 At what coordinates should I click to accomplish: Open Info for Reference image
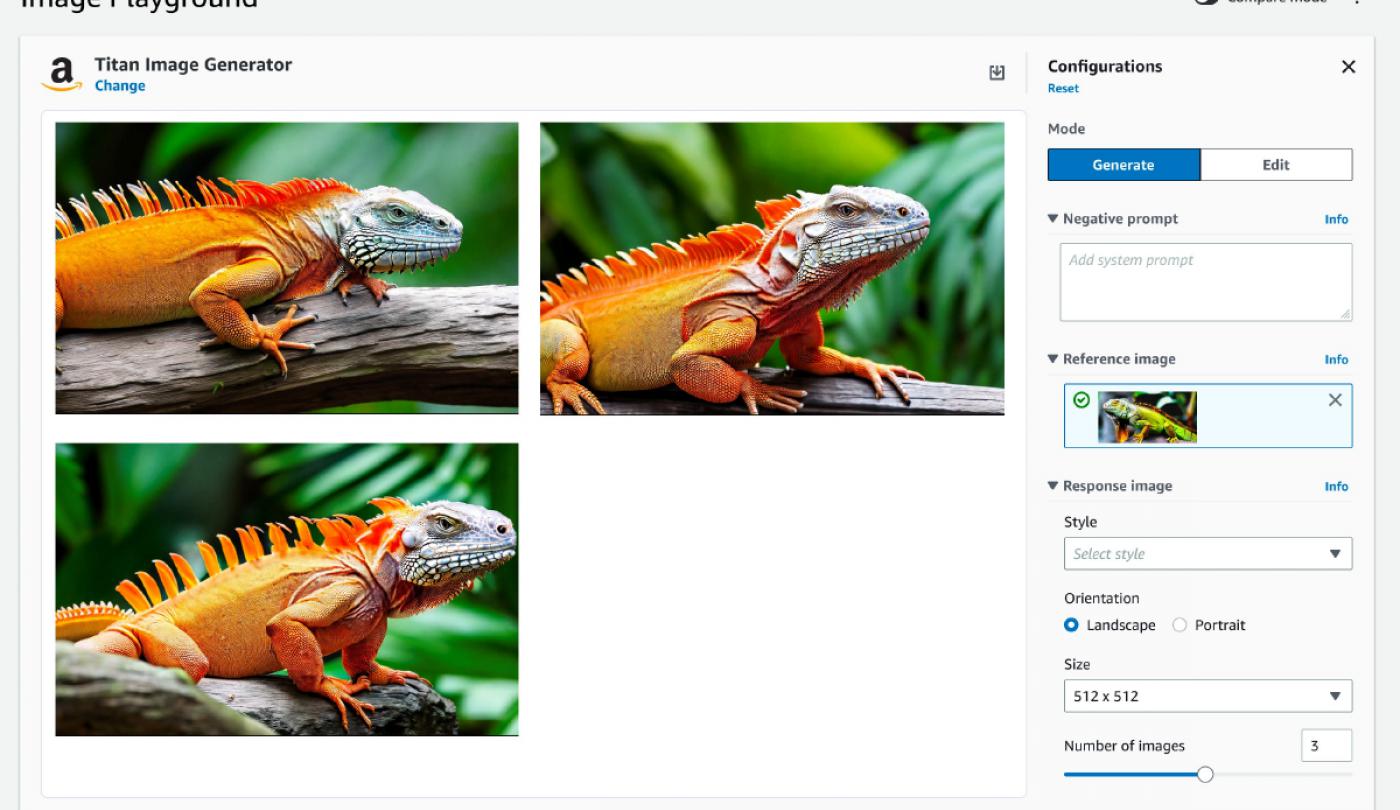tap(1336, 359)
